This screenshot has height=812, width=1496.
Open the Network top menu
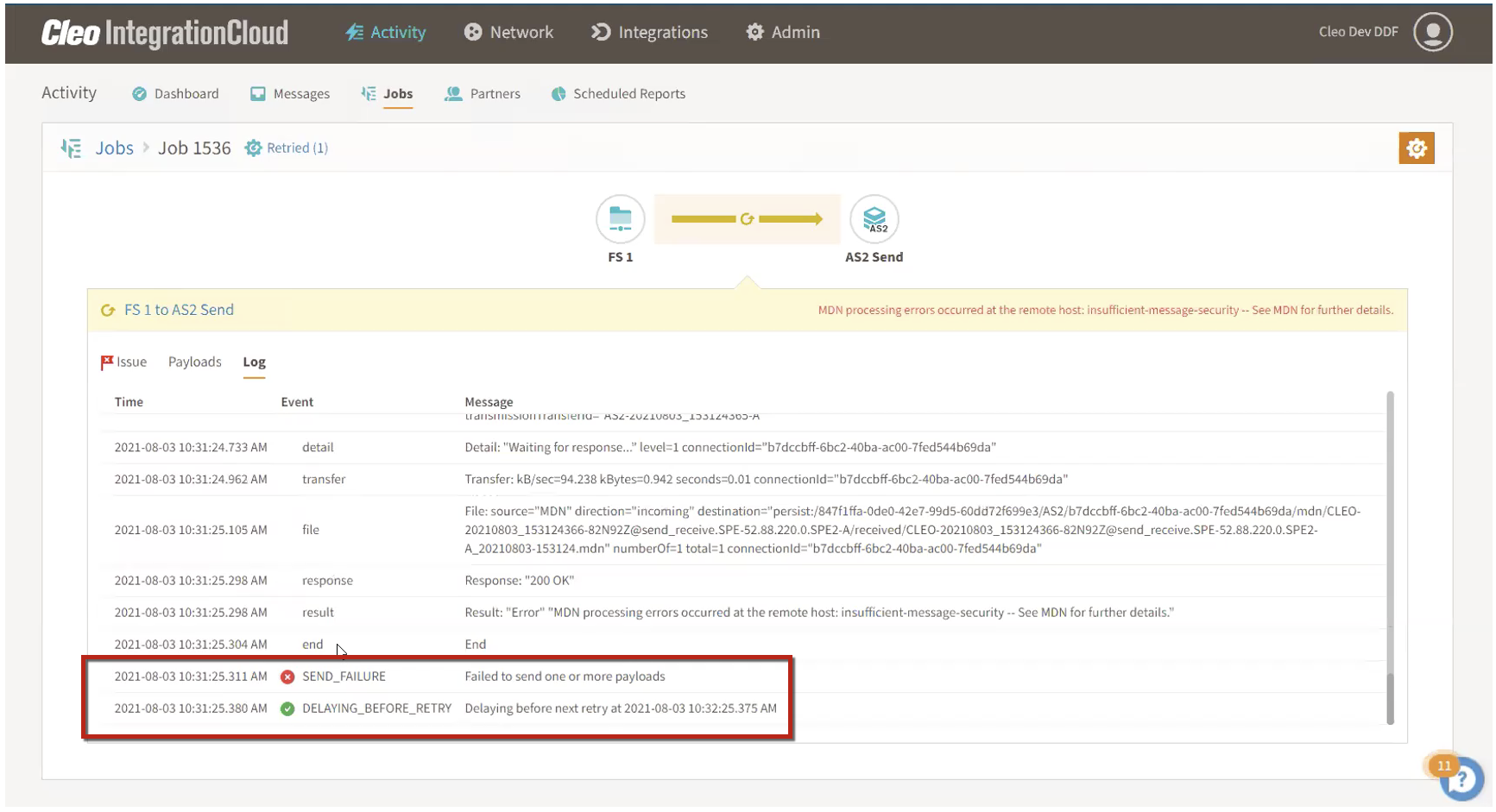(508, 32)
